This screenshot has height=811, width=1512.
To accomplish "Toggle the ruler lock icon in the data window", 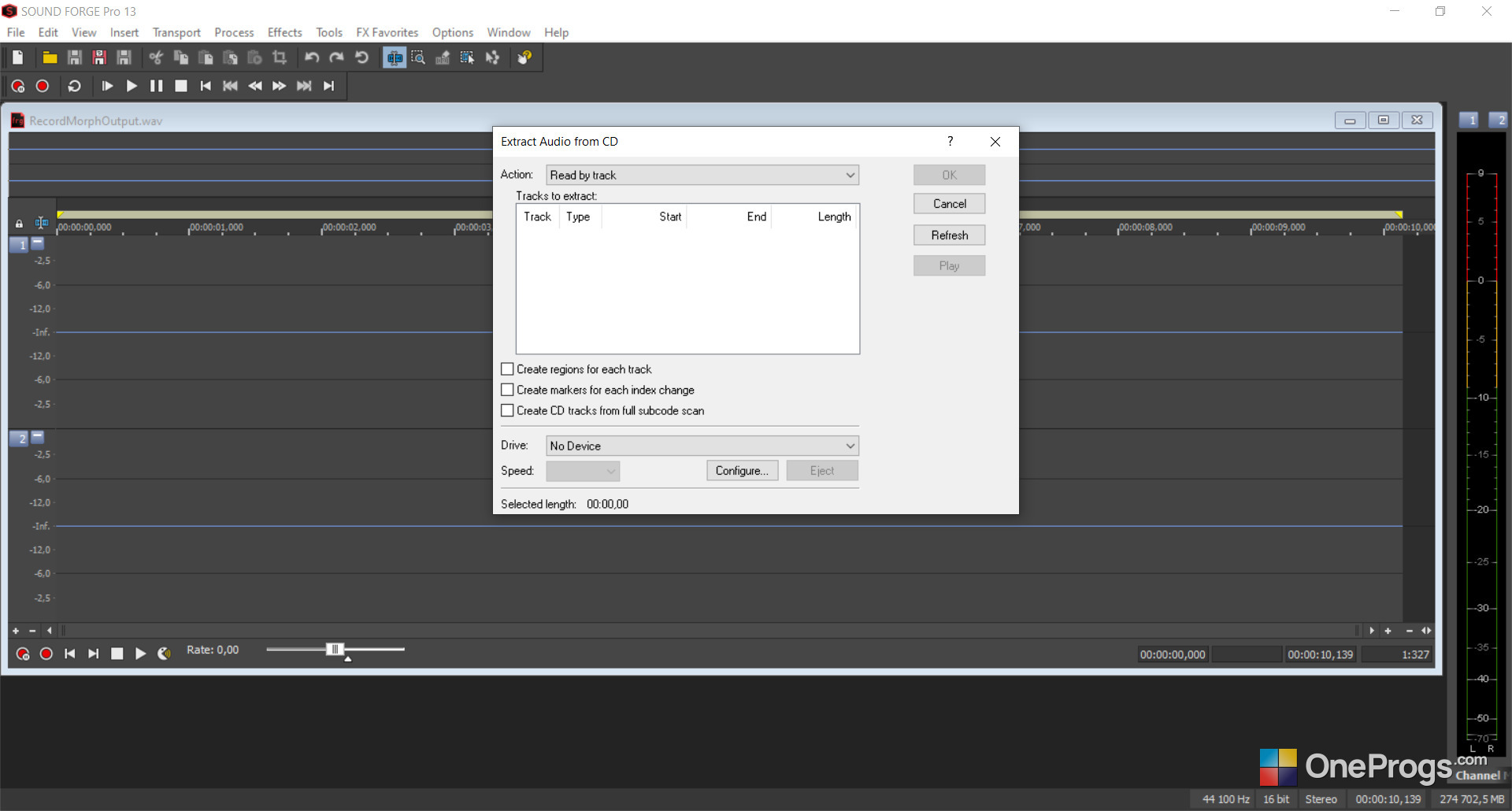I will click(19, 224).
